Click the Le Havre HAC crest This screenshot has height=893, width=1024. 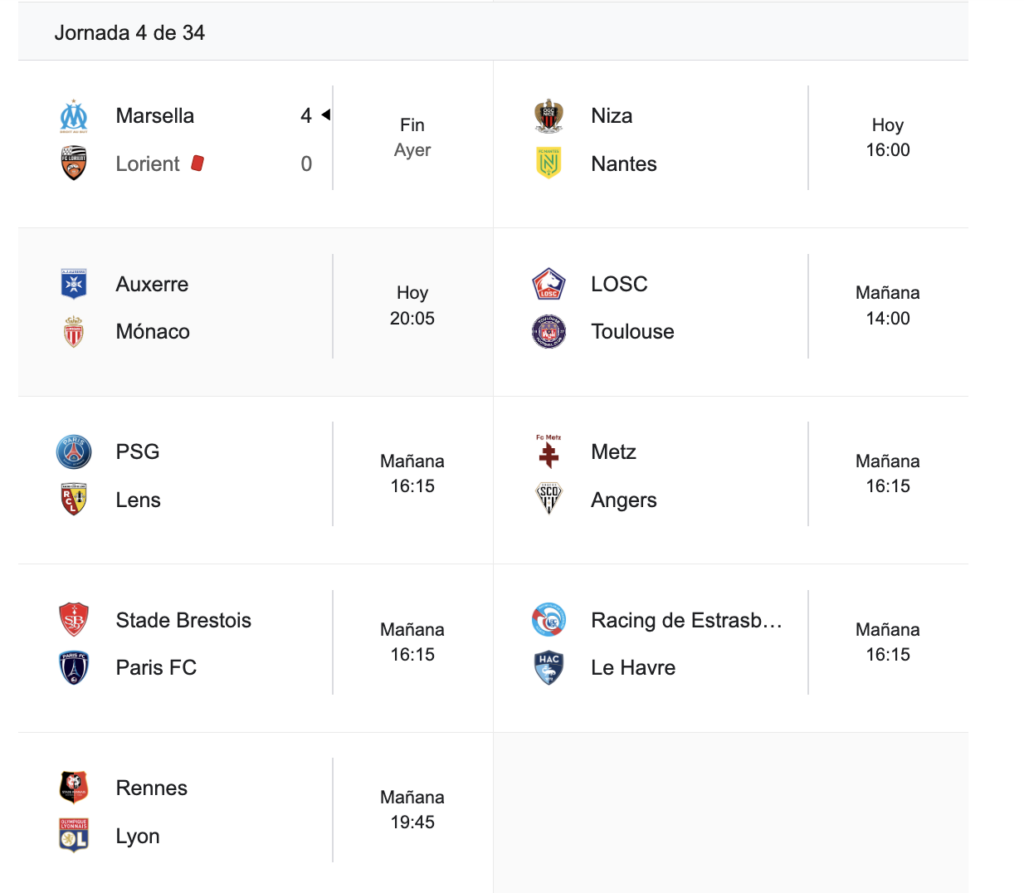pyautogui.click(x=549, y=668)
